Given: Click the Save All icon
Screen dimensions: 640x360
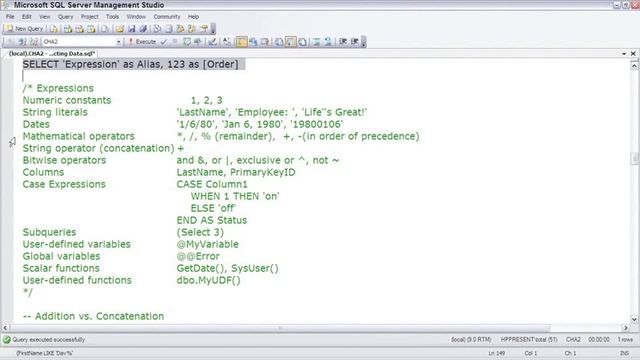Looking at the screenshot, I should click(x=143, y=29).
